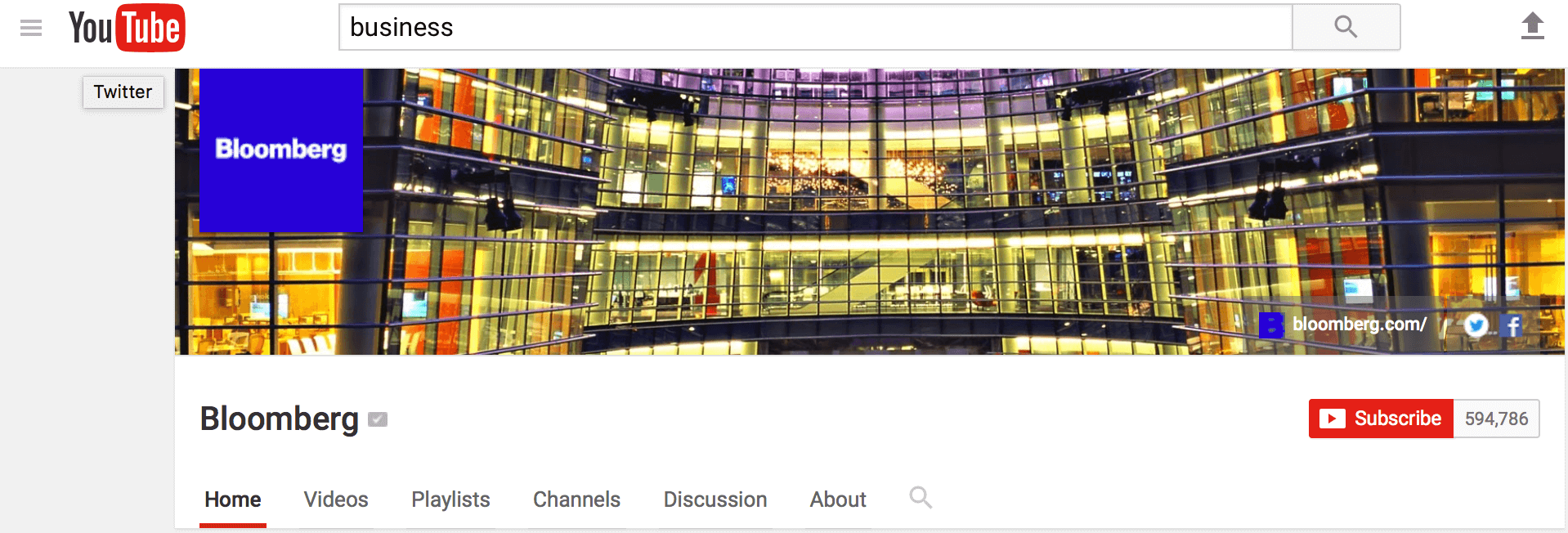
Task: Click the Bloomberg channel title
Action: (x=280, y=419)
